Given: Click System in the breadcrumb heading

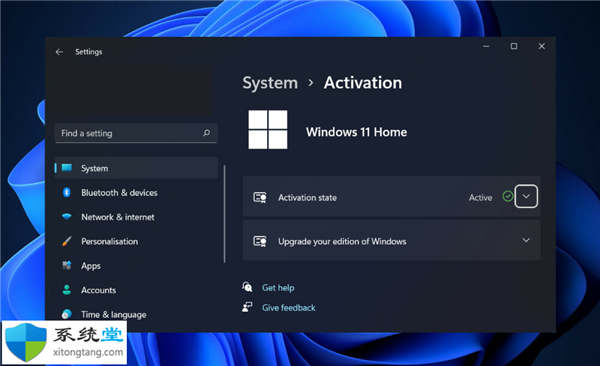Looking at the screenshot, I should click(270, 83).
